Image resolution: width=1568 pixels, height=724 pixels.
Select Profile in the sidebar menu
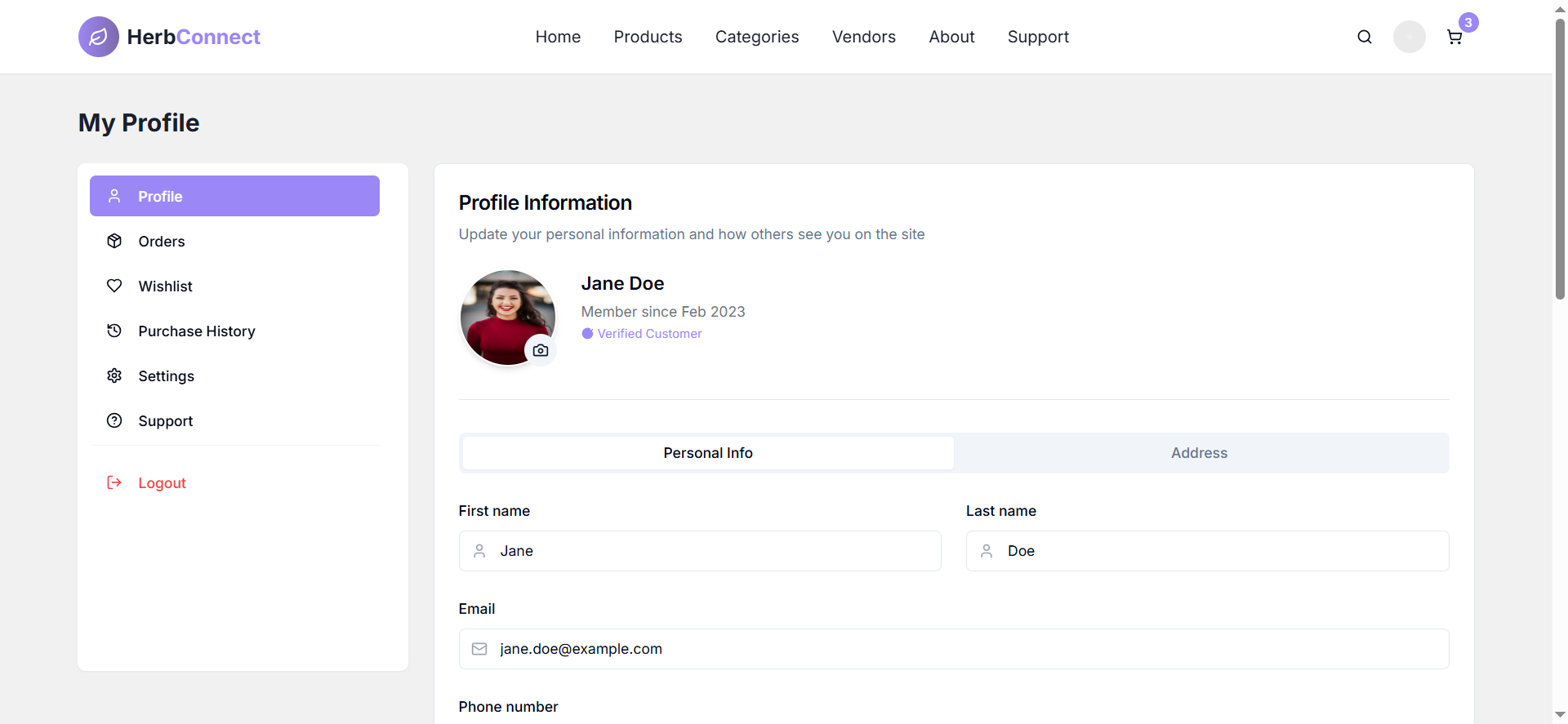(234, 196)
